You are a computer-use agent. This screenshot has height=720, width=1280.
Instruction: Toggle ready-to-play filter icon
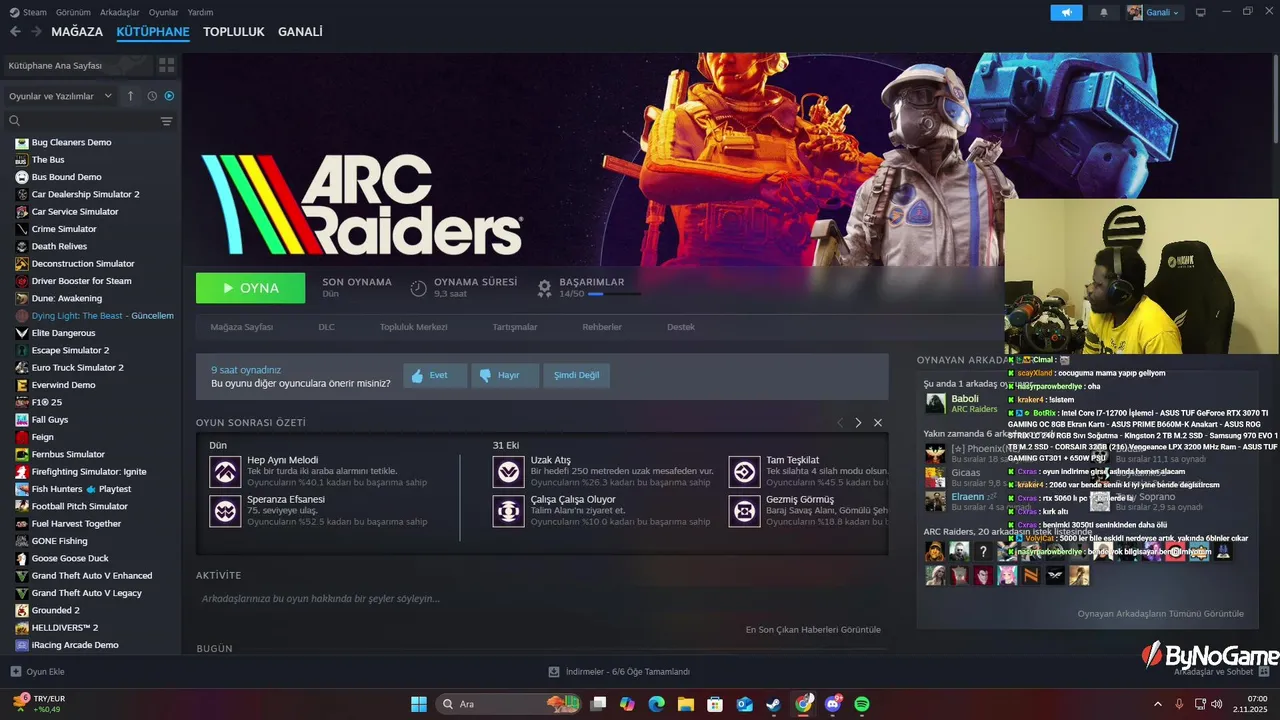coord(169,96)
